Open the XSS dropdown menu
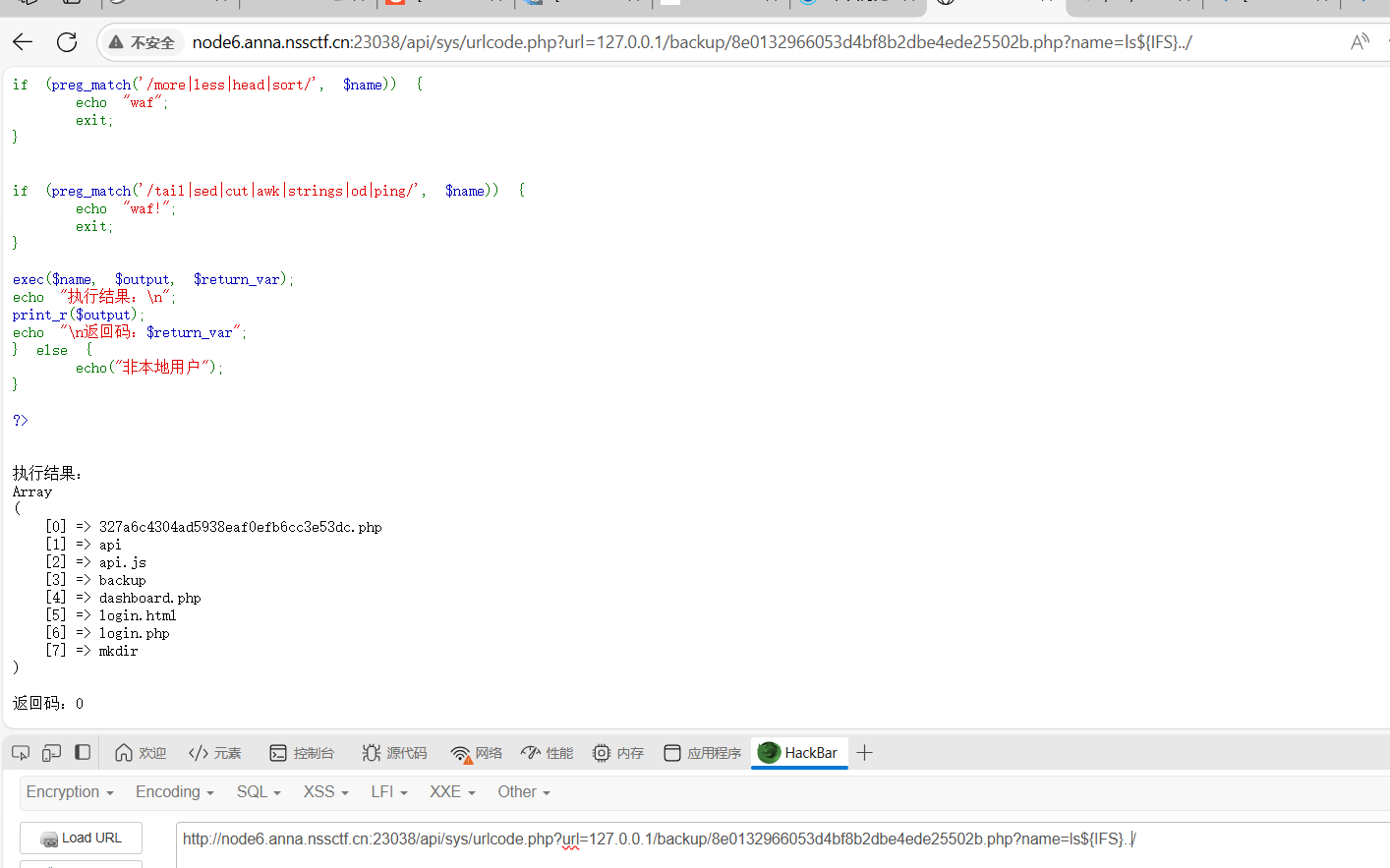This screenshot has width=1390, height=868. [x=326, y=792]
